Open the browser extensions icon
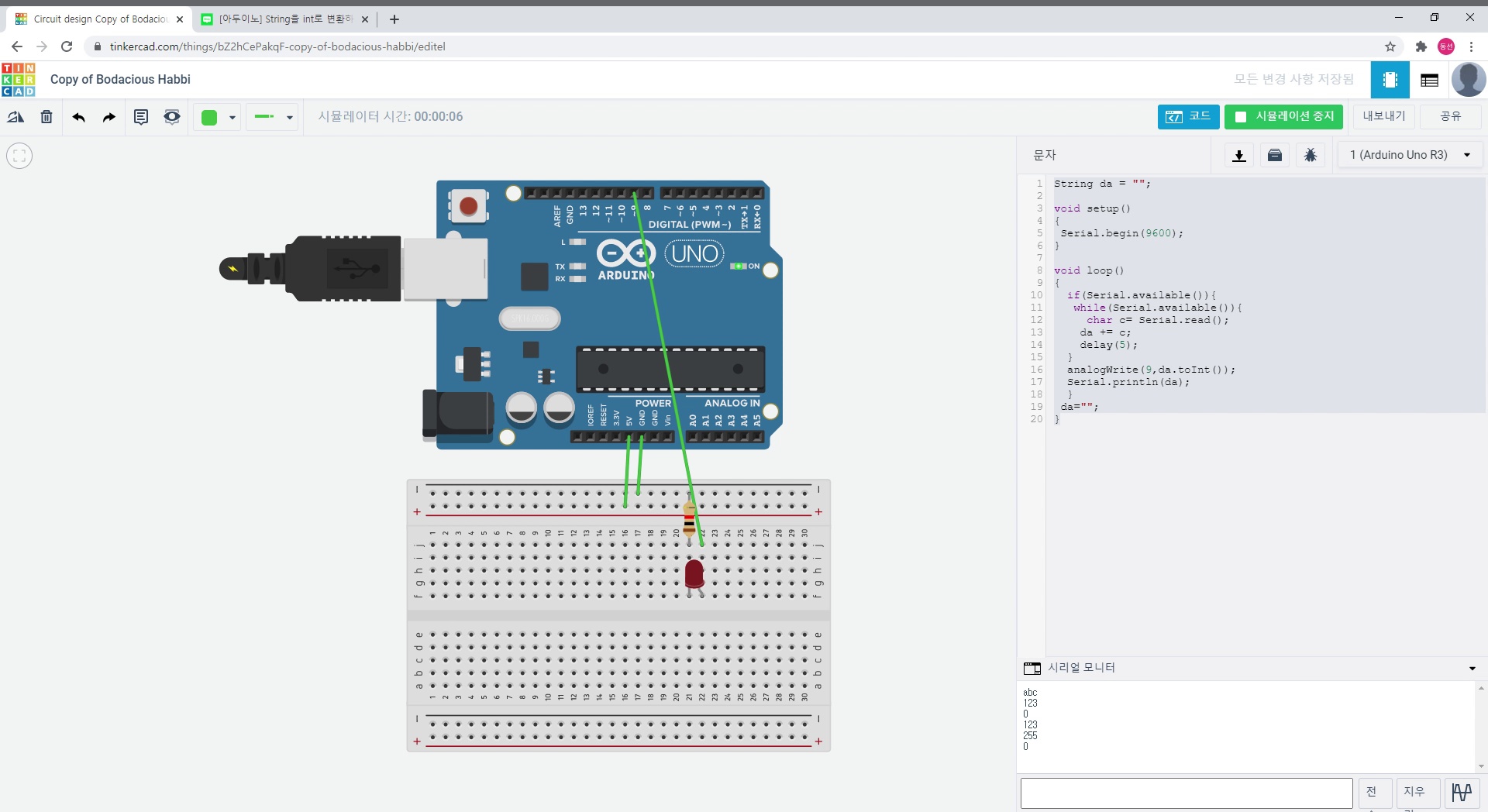1488x812 pixels. [1421, 46]
